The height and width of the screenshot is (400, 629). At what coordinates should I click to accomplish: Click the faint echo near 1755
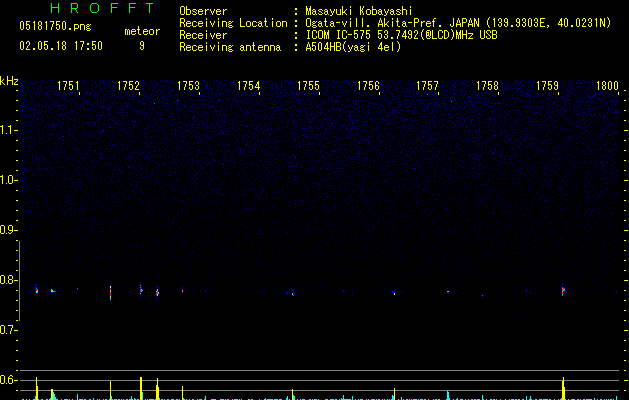(x=293, y=293)
